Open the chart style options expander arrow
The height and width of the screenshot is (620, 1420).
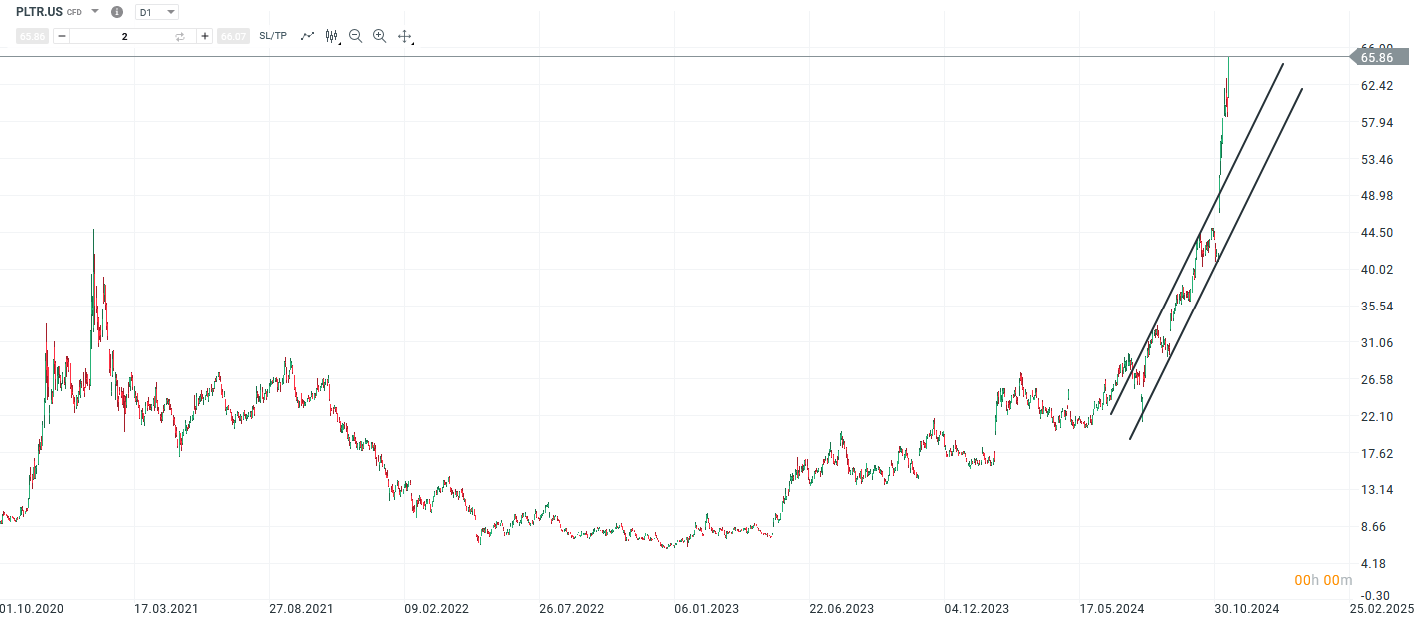coord(339,43)
